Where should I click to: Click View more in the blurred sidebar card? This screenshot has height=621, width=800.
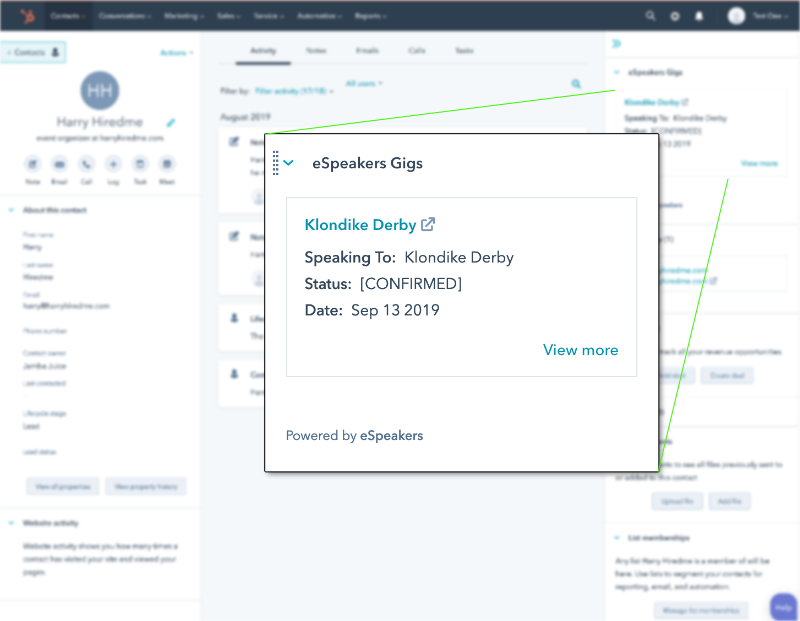click(x=759, y=163)
